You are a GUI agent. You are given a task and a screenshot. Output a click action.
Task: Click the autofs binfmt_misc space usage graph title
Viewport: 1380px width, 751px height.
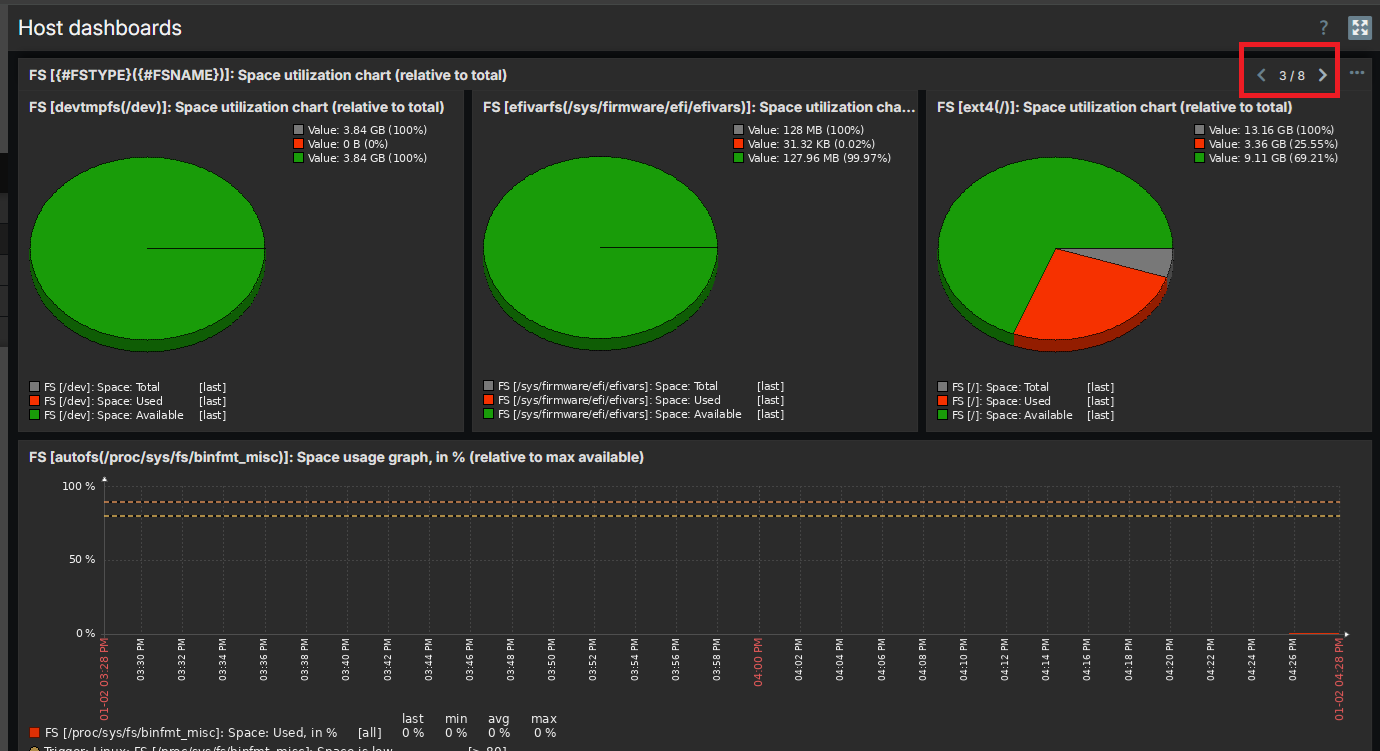point(336,457)
